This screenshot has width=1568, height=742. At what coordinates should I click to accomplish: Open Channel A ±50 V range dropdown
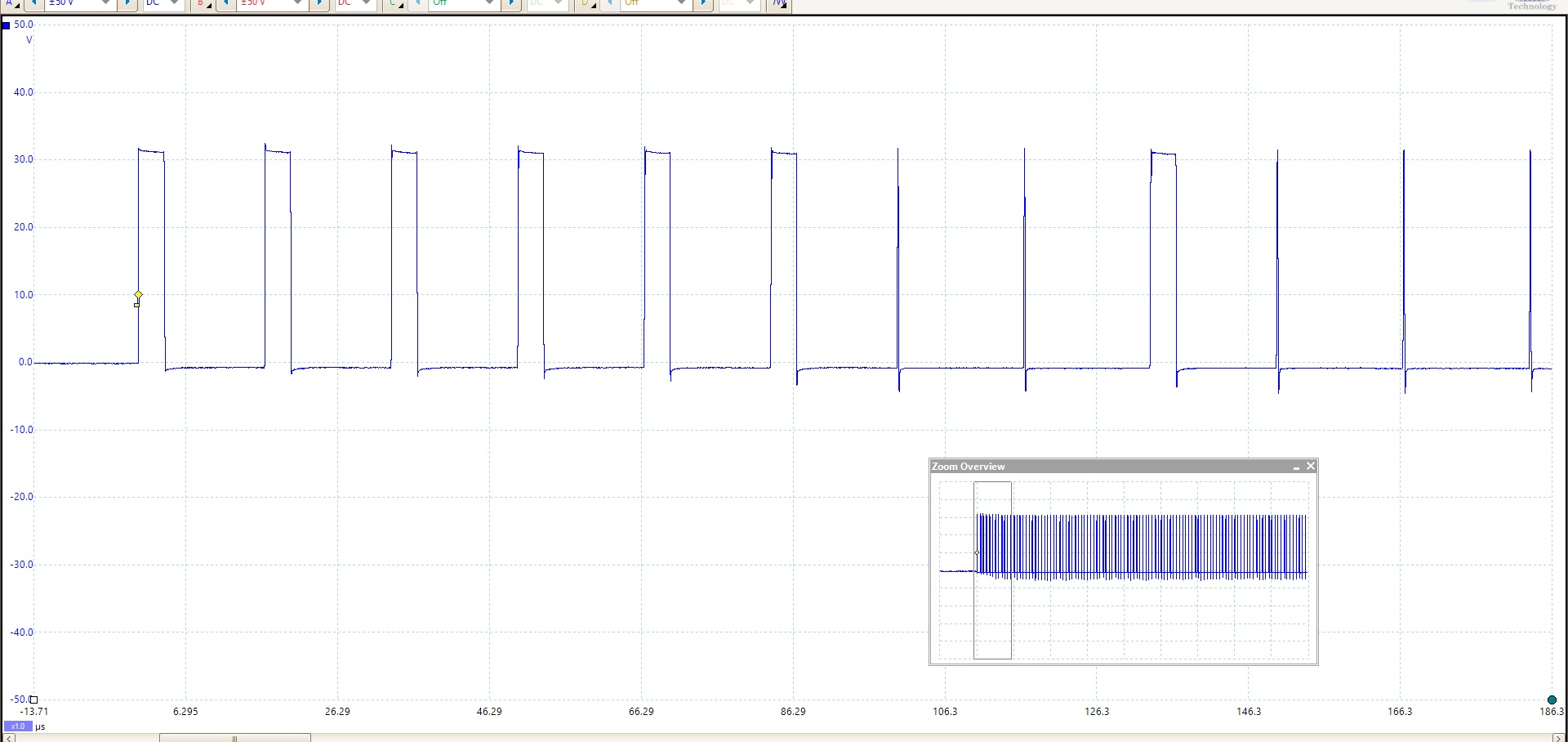[x=80, y=4]
